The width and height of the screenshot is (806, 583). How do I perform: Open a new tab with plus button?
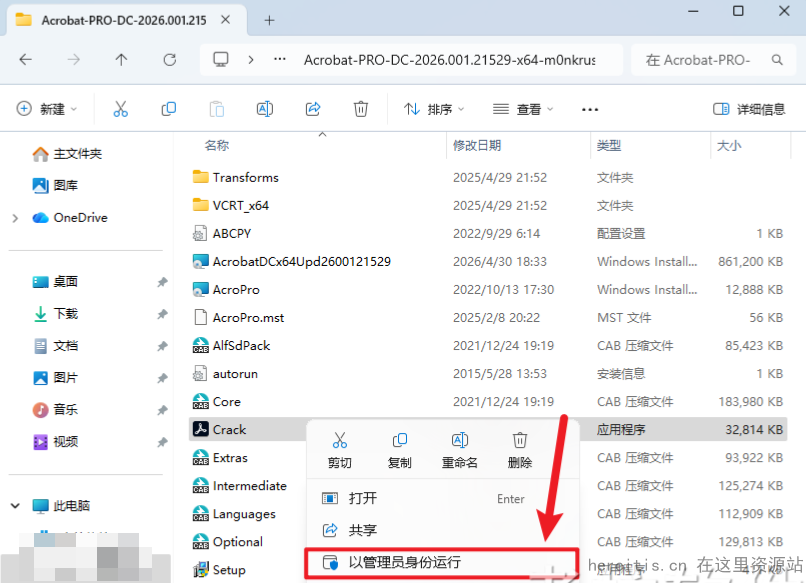point(269,21)
